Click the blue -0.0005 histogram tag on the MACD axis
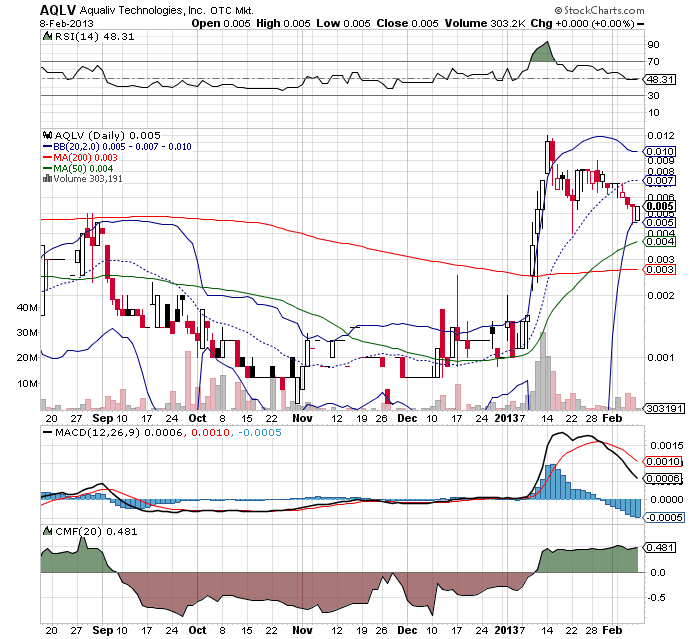This screenshot has height=639, width=700. tap(663, 517)
